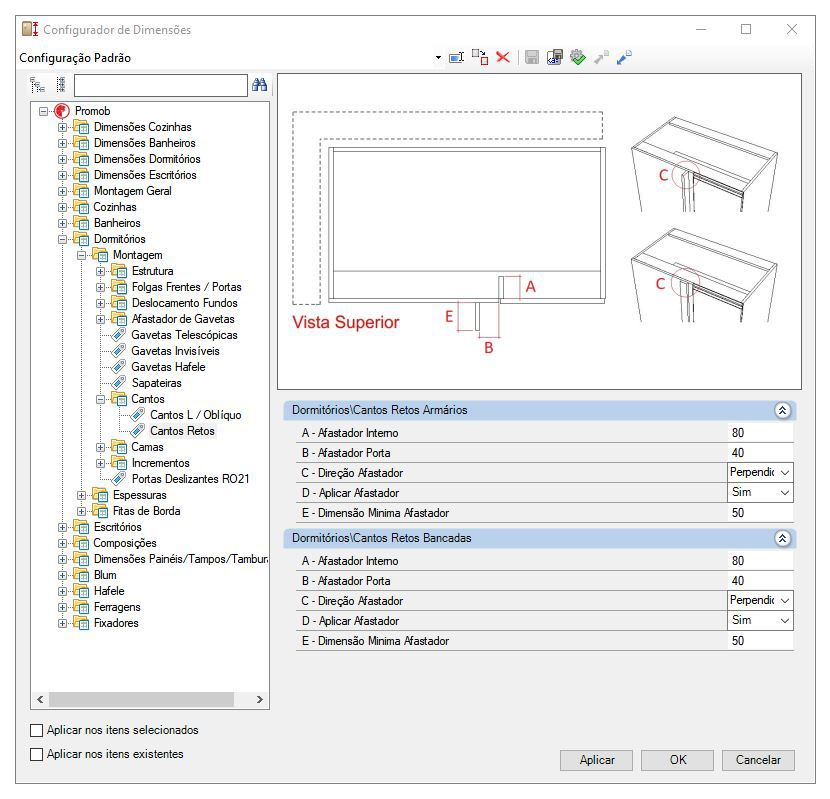This screenshot has height=799, width=830.
Task: Click the tree's horizontal scrollbar right arrow
Action: pos(259,699)
